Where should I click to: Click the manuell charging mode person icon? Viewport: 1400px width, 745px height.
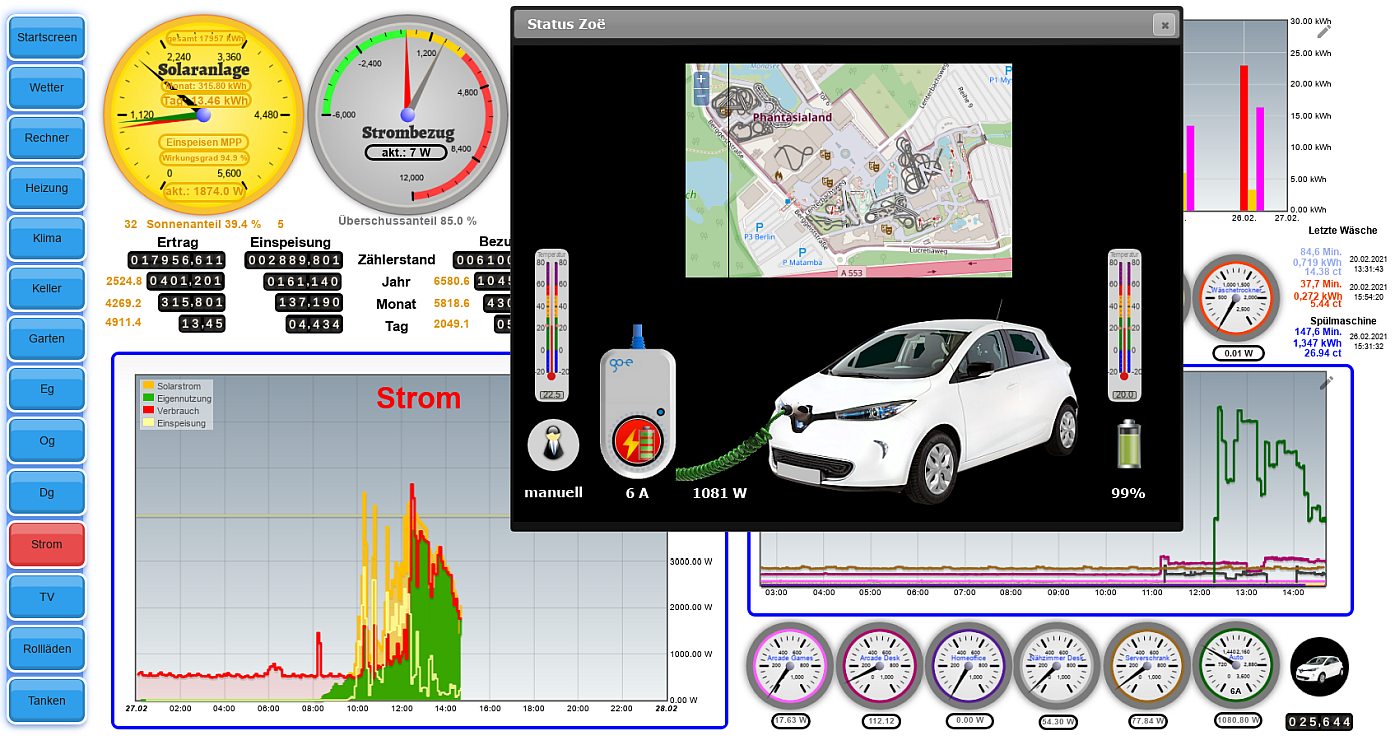553,445
